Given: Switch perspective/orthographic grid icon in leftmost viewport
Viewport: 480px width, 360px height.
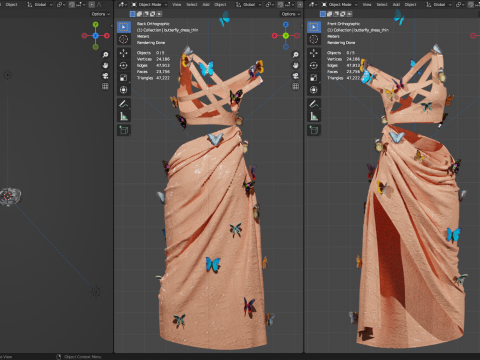Looking at the screenshot, I should (105, 87).
